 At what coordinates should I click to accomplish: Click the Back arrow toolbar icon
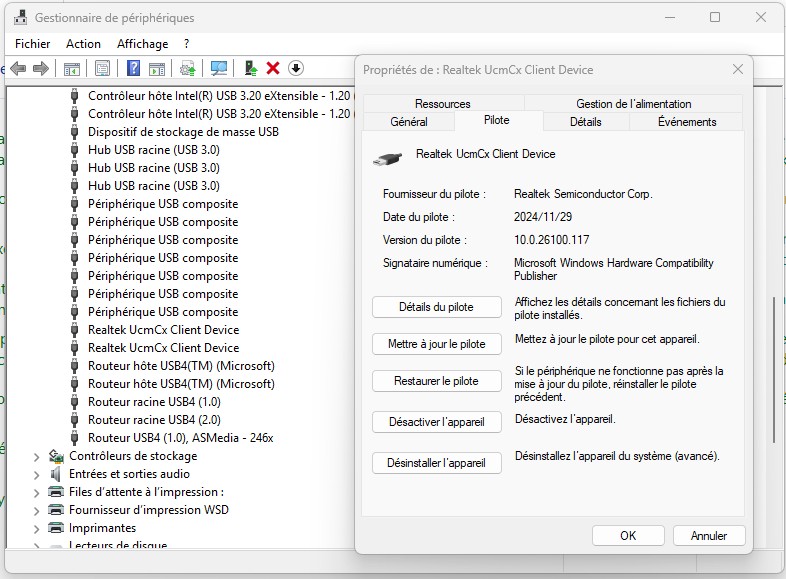click(x=18, y=68)
